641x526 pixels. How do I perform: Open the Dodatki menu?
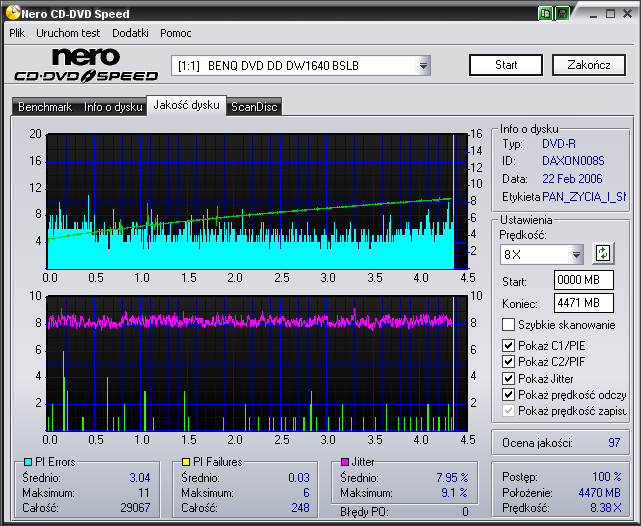coord(130,33)
